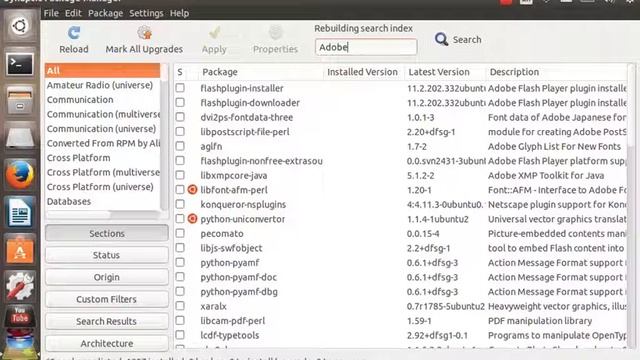This screenshot has width=640, height=360.
Task: Click the Search Results button
Action: coord(107,321)
